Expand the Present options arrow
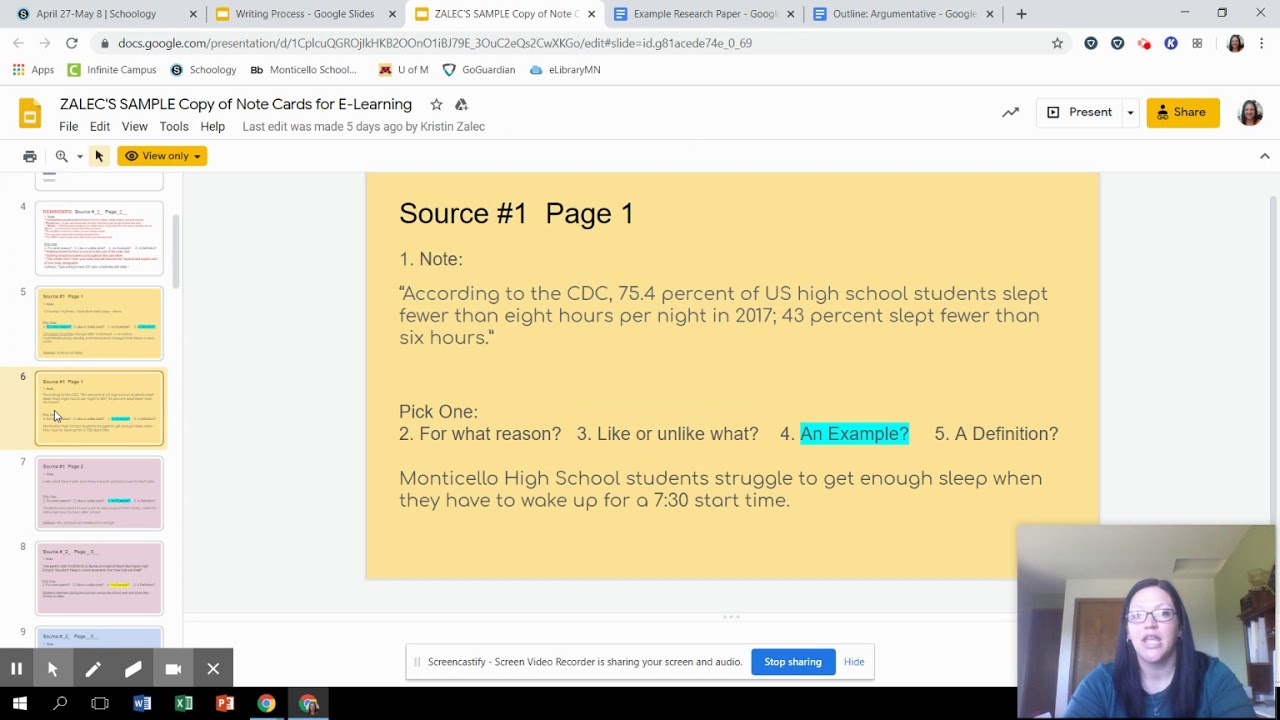The image size is (1280, 720). tap(1130, 112)
